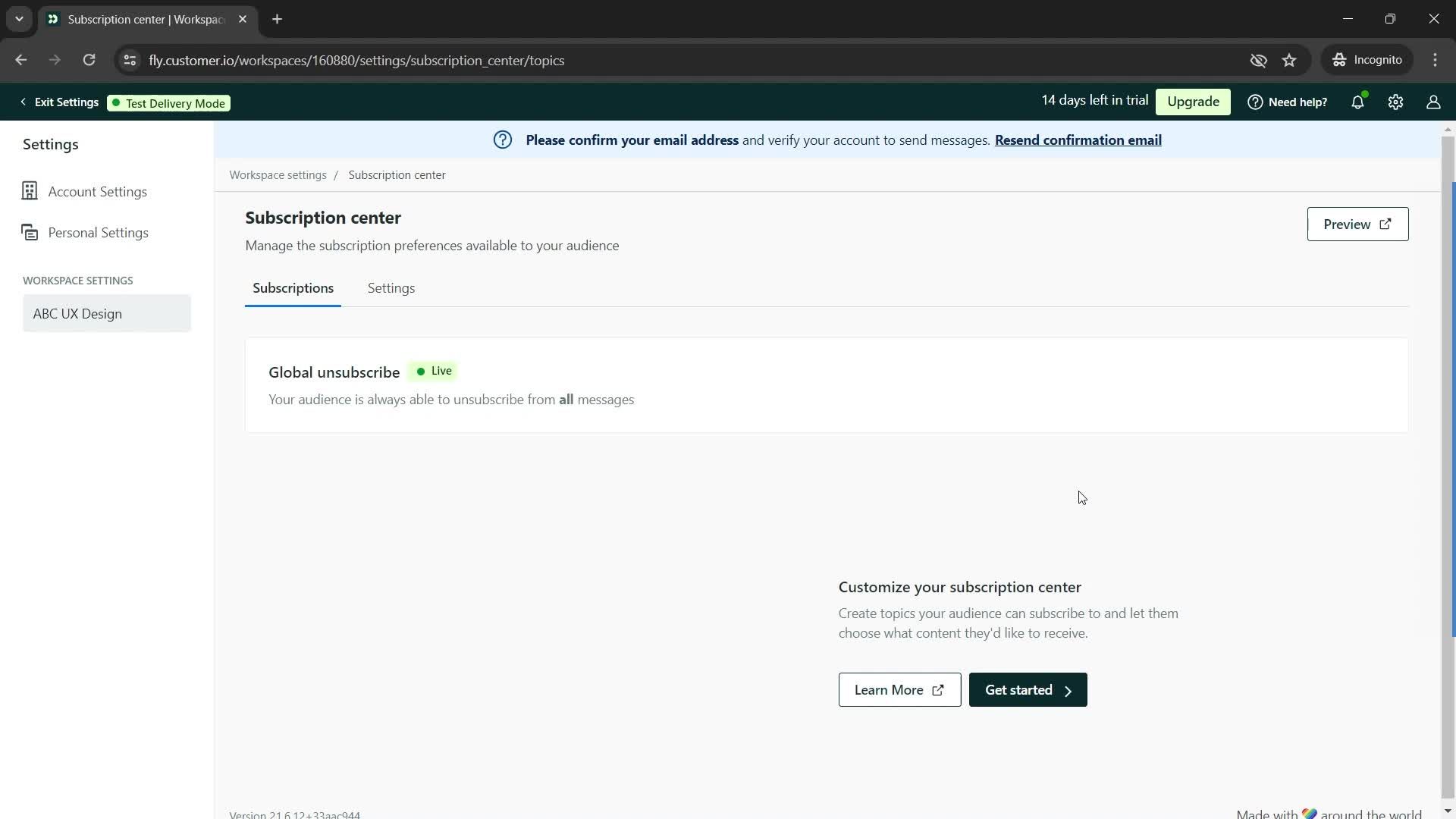Image resolution: width=1456 pixels, height=819 pixels.
Task: Click Get started button
Action: click(1028, 690)
